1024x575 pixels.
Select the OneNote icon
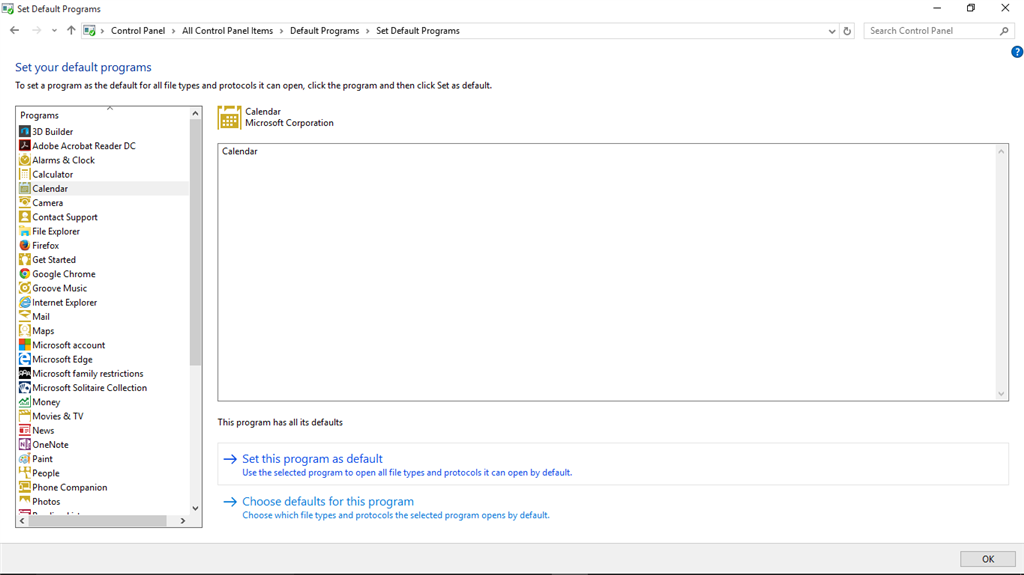[25, 444]
